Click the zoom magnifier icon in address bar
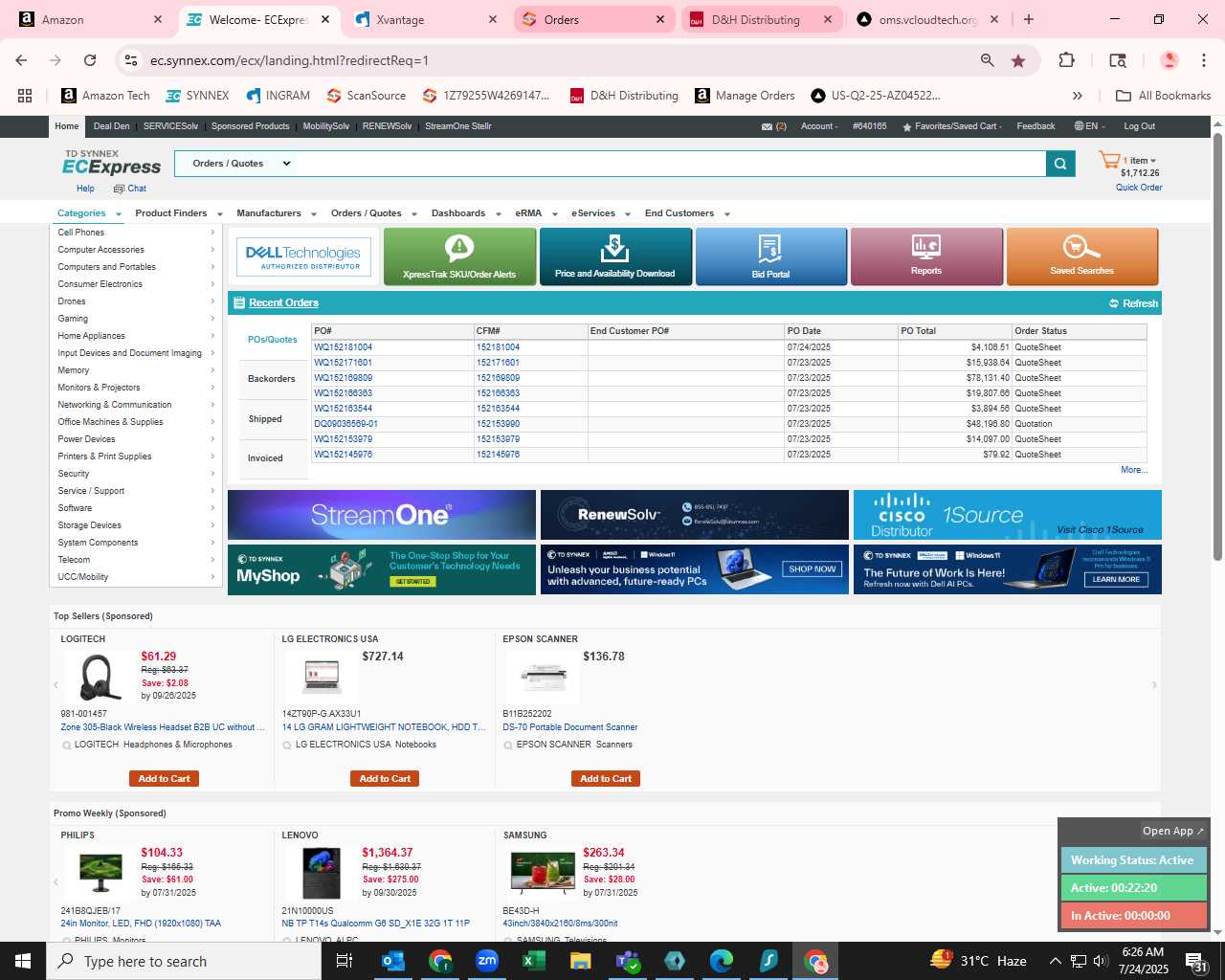This screenshot has width=1225, height=980. tap(987, 60)
